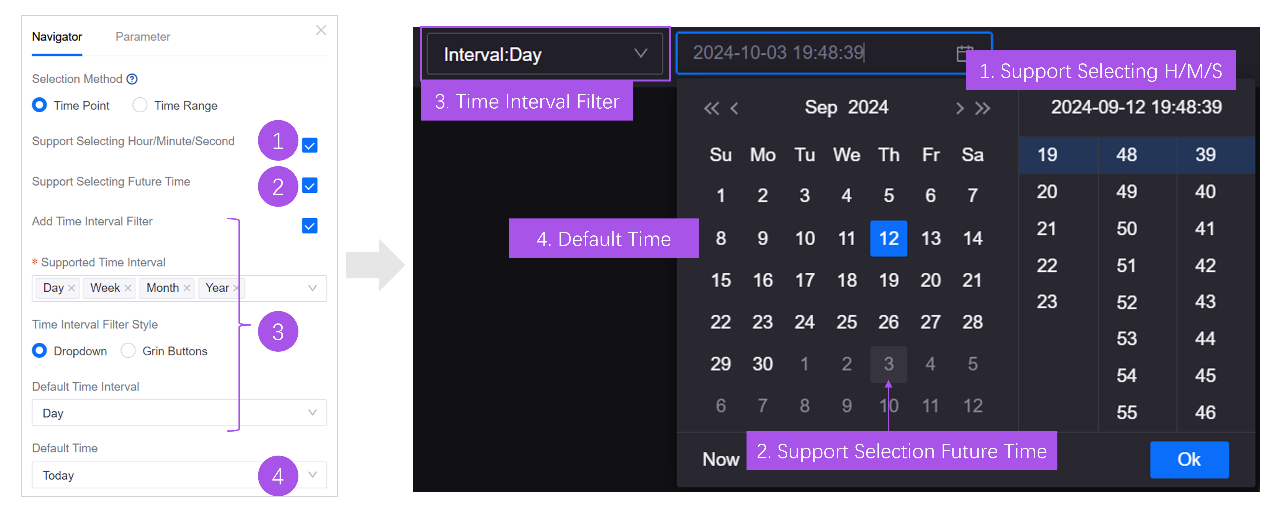Close the Navigator settings panel
1269x515 pixels.
click(x=321, y=30)
